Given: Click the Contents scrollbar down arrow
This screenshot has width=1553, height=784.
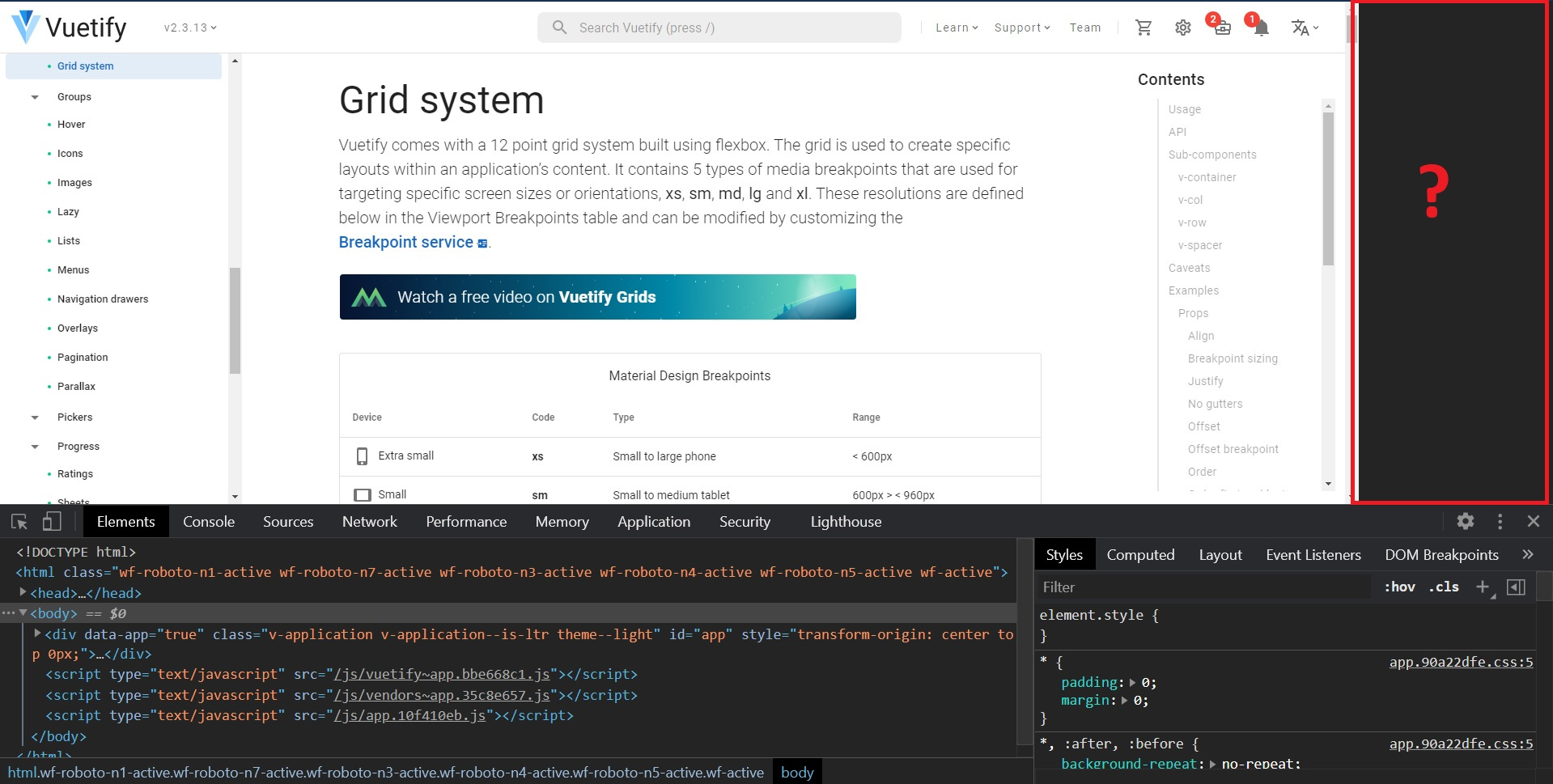Looking at the screenshot, I should click(1328, 484).
